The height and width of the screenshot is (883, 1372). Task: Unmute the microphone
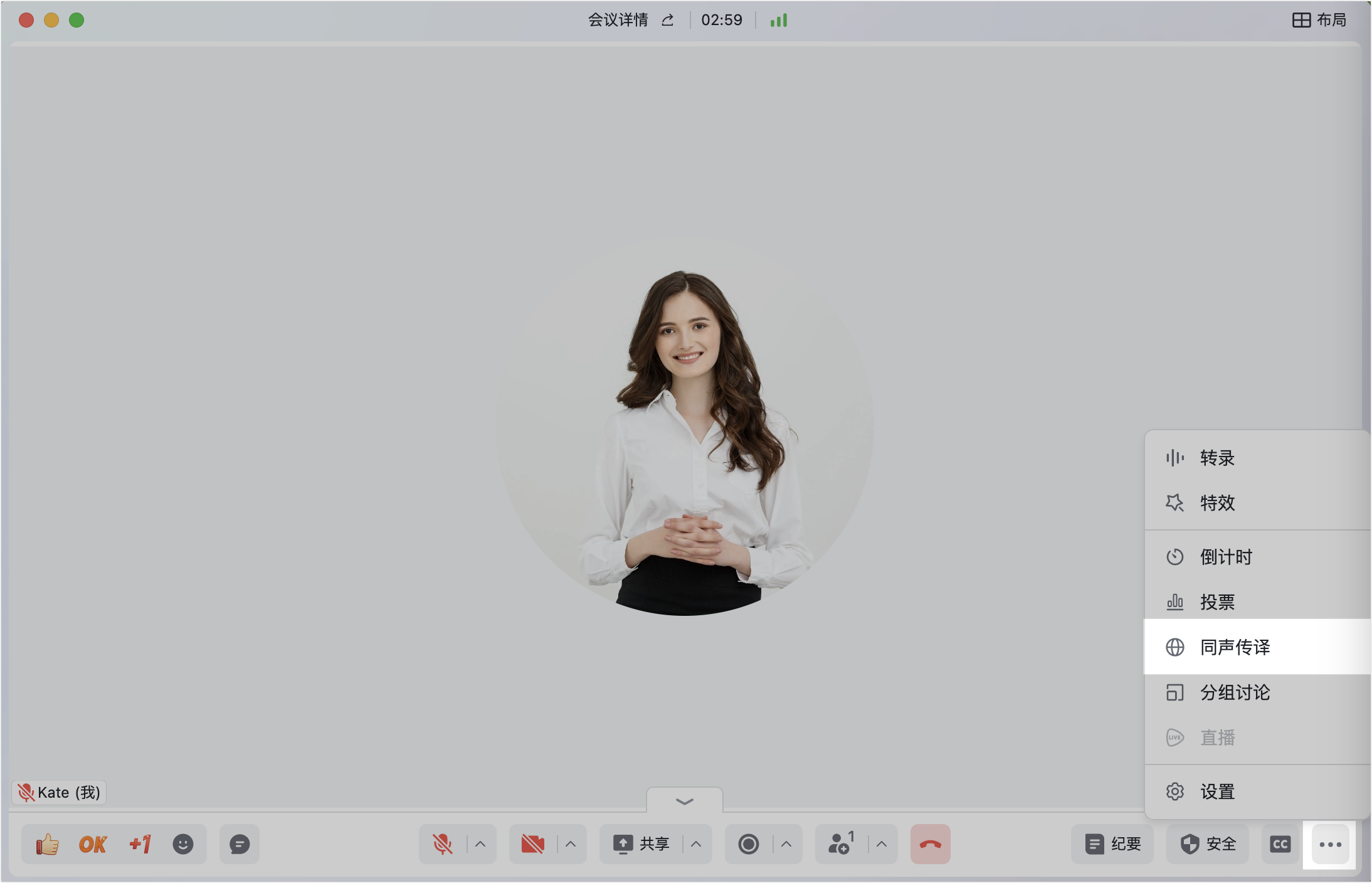tap(443, 844)
